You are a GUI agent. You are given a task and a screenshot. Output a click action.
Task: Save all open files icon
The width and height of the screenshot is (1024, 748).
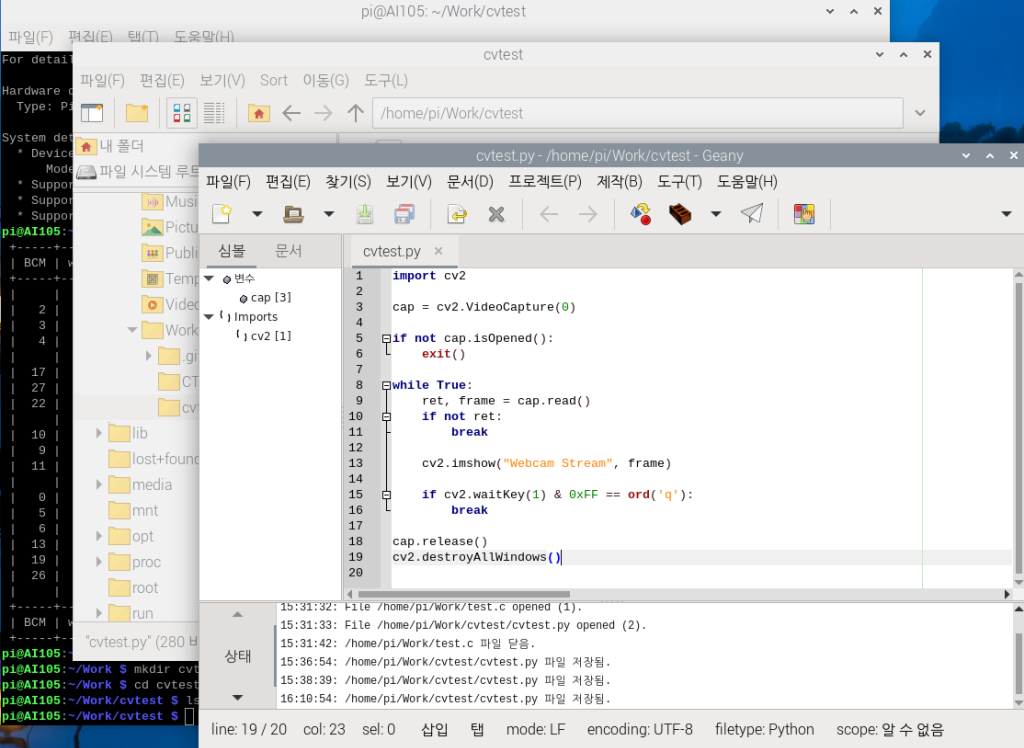404,214
